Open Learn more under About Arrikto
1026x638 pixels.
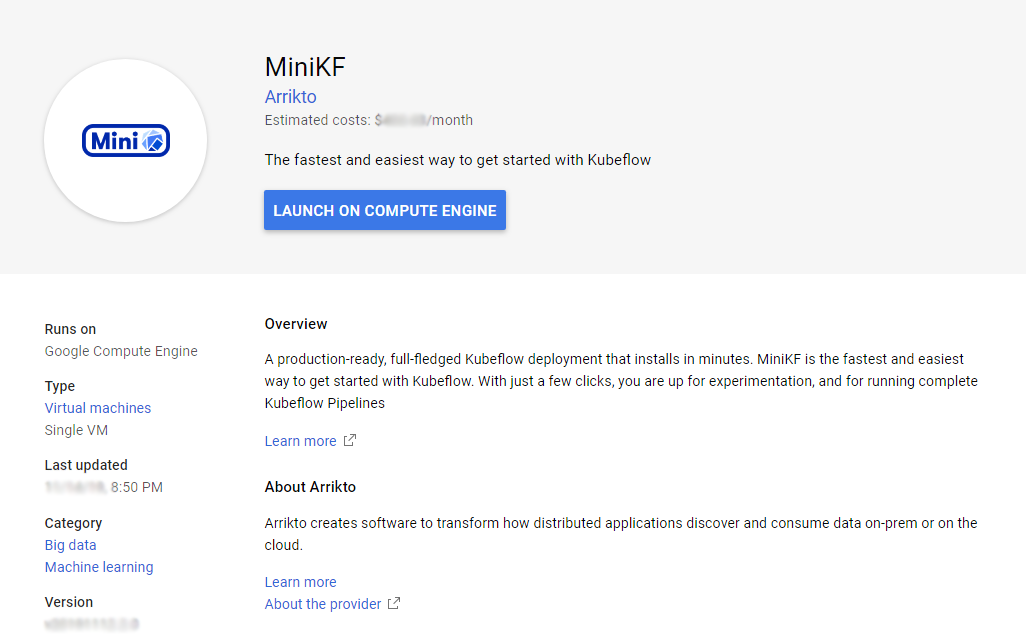point(300,582)
